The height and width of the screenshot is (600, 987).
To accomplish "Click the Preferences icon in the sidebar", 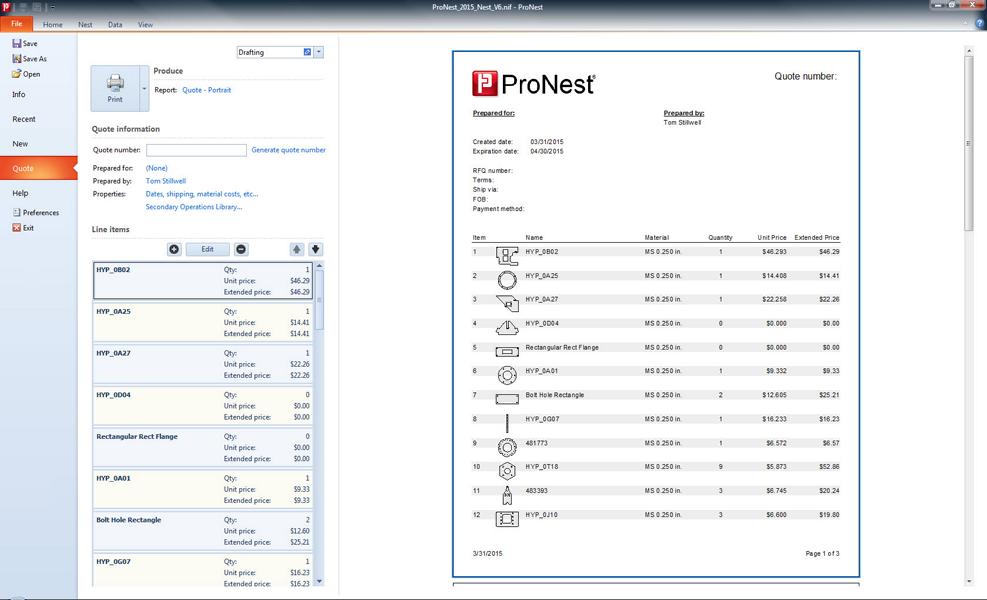I will 16,213.
